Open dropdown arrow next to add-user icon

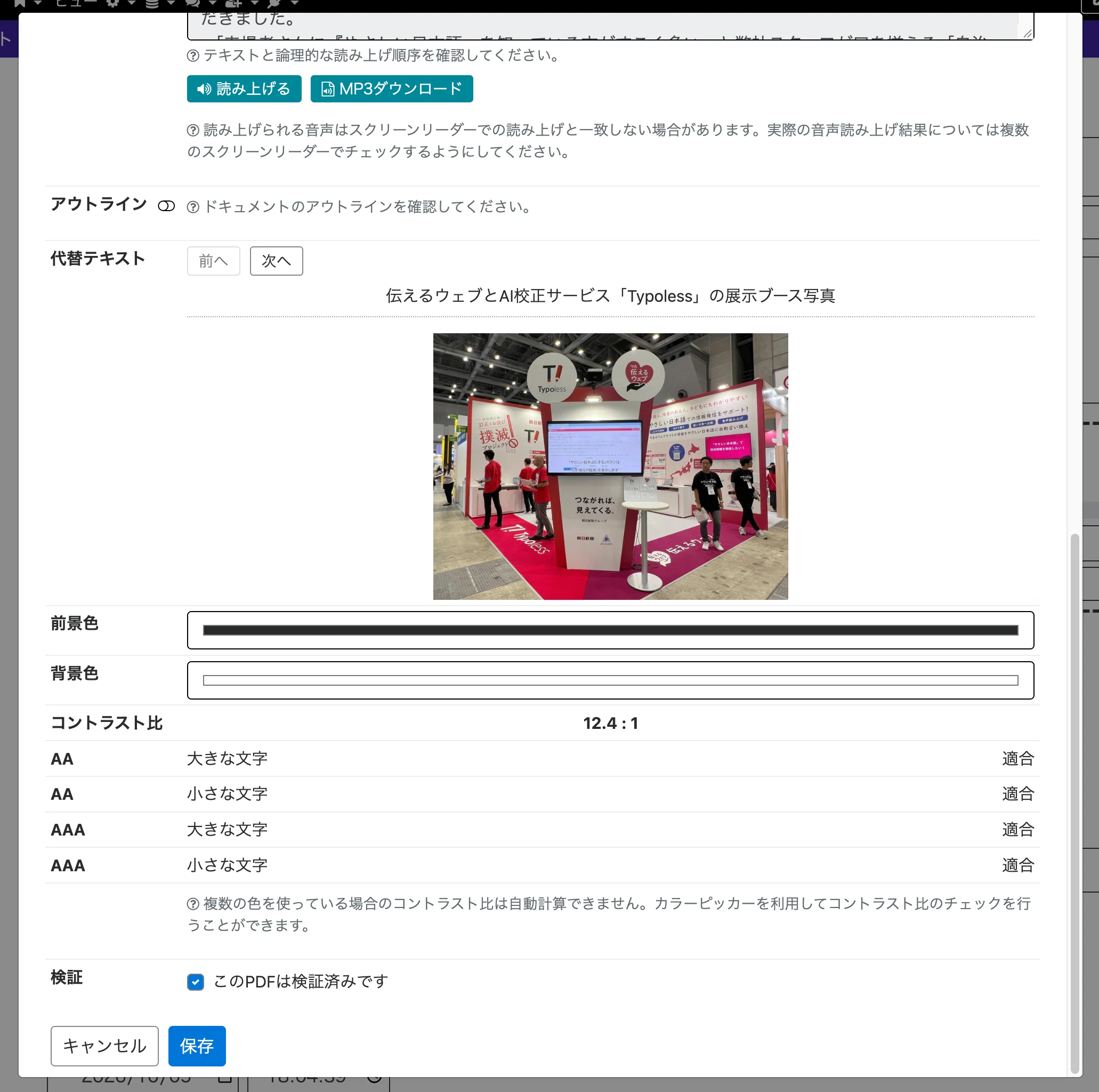tap(254, 3)
